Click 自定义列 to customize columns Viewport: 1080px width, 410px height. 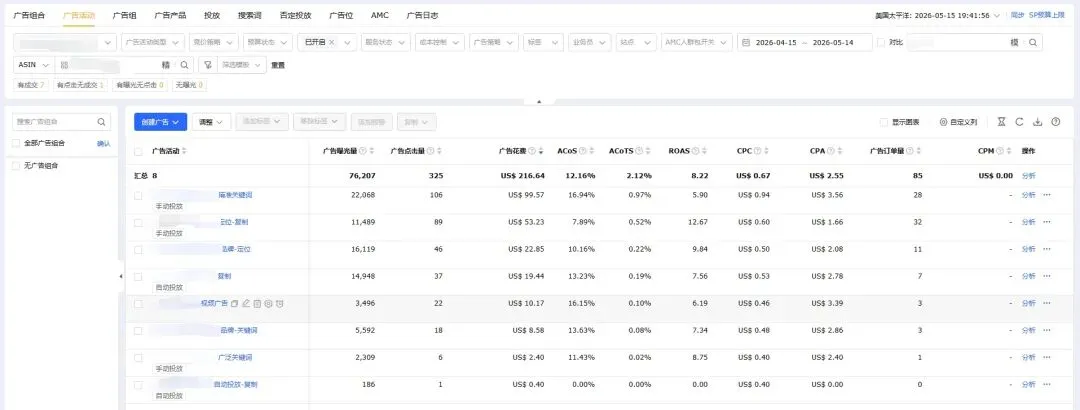[x=959, y=122]
